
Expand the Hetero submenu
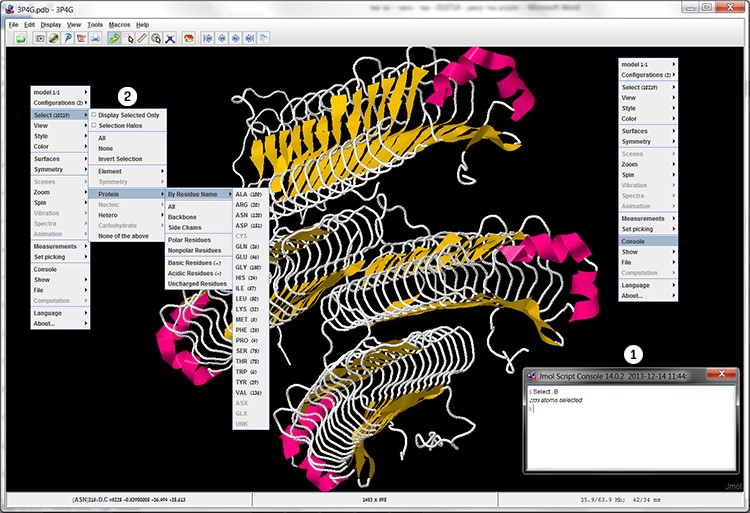point(128,215)
